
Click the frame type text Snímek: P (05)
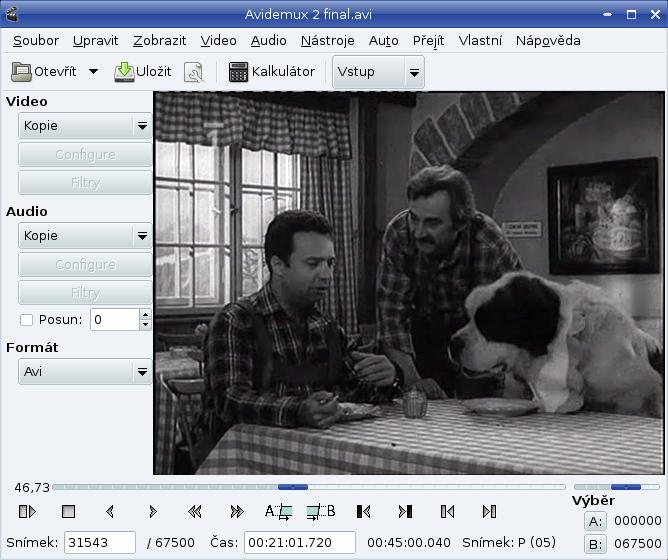(x=509, y=543)
